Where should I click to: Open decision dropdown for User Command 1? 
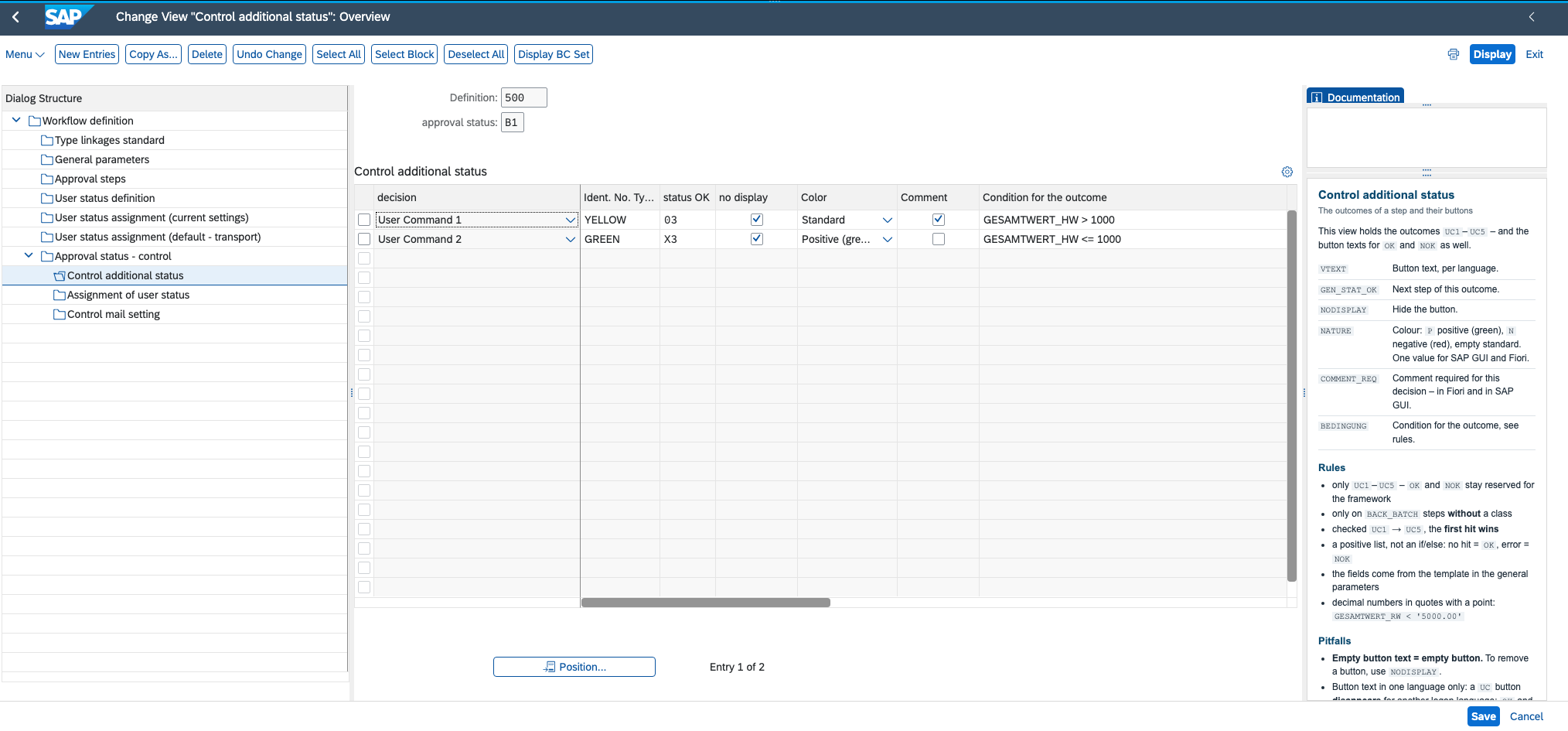[571, 220]
